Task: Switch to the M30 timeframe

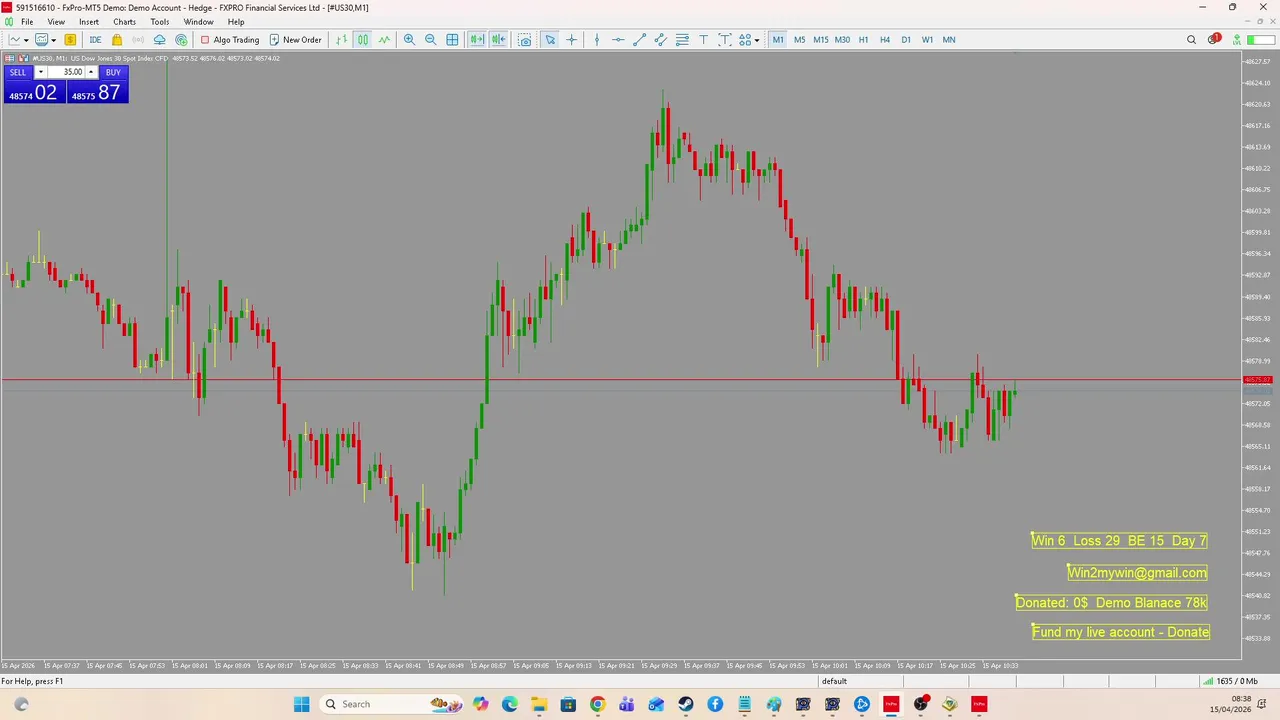Action: (x=842, y=40)
